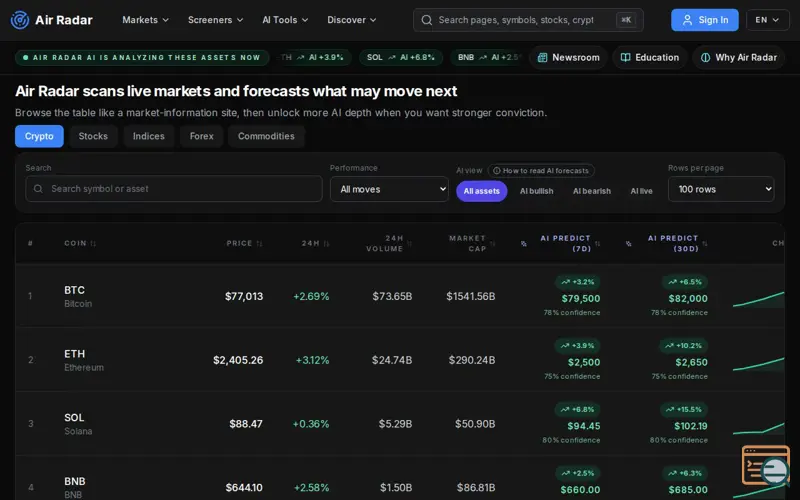
Task: Open the Rows per page dropdown
Action: pos(721,189)
